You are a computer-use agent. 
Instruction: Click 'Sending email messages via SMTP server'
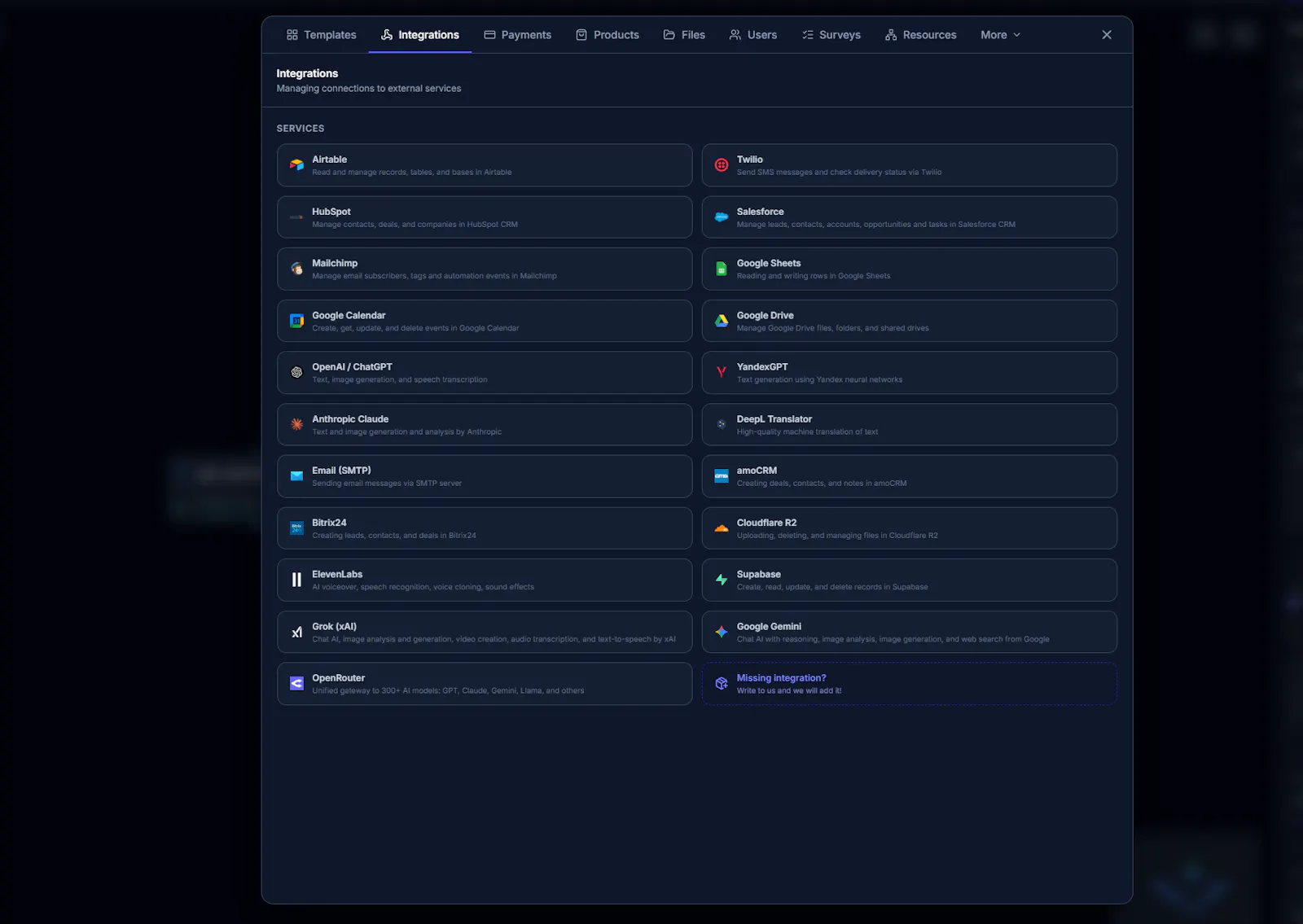387,483
